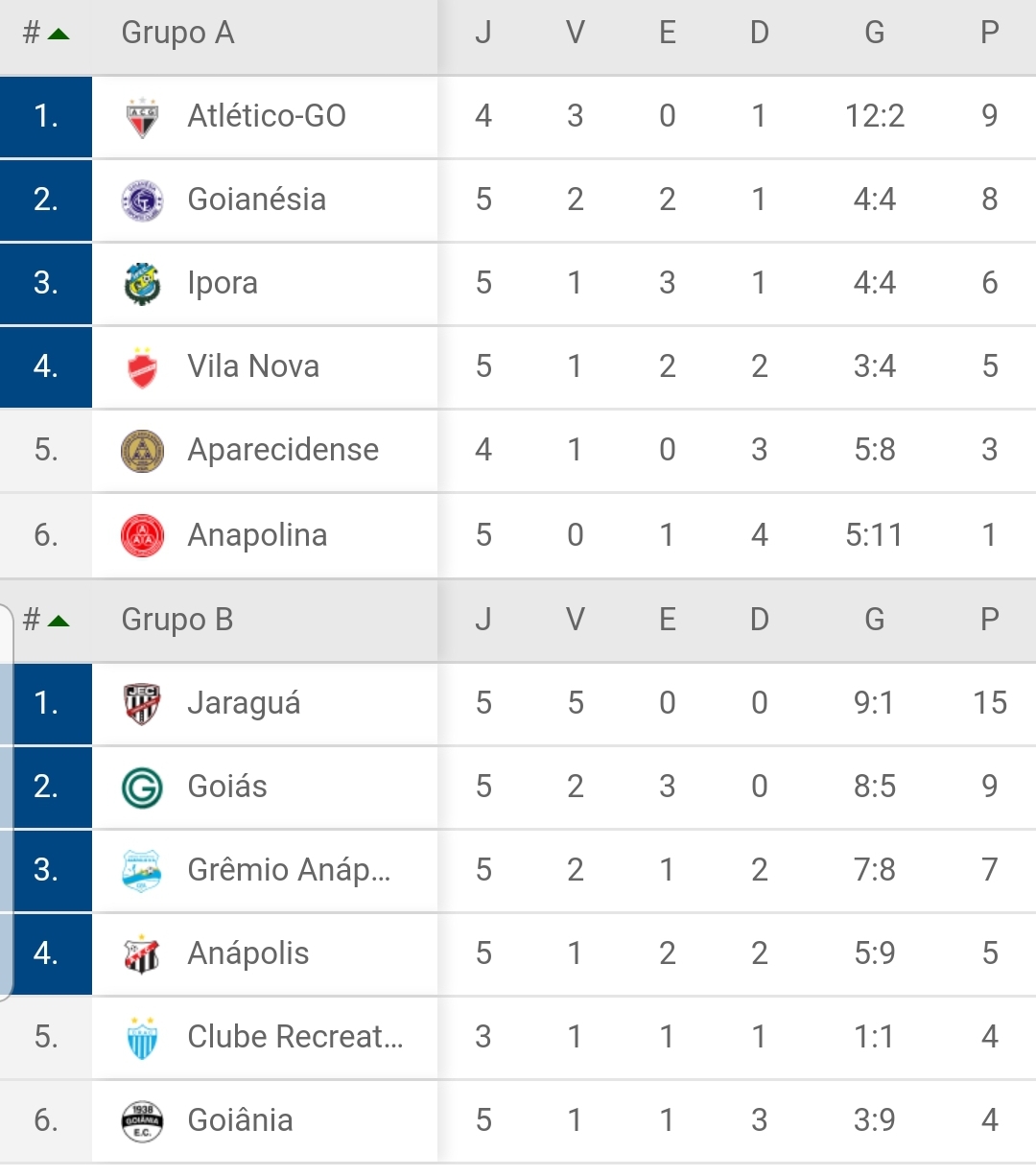The width and height of the screenshot is (1036, 1176).
Task: Click Grupo A wins column header V
Action: tap(576, 33)
